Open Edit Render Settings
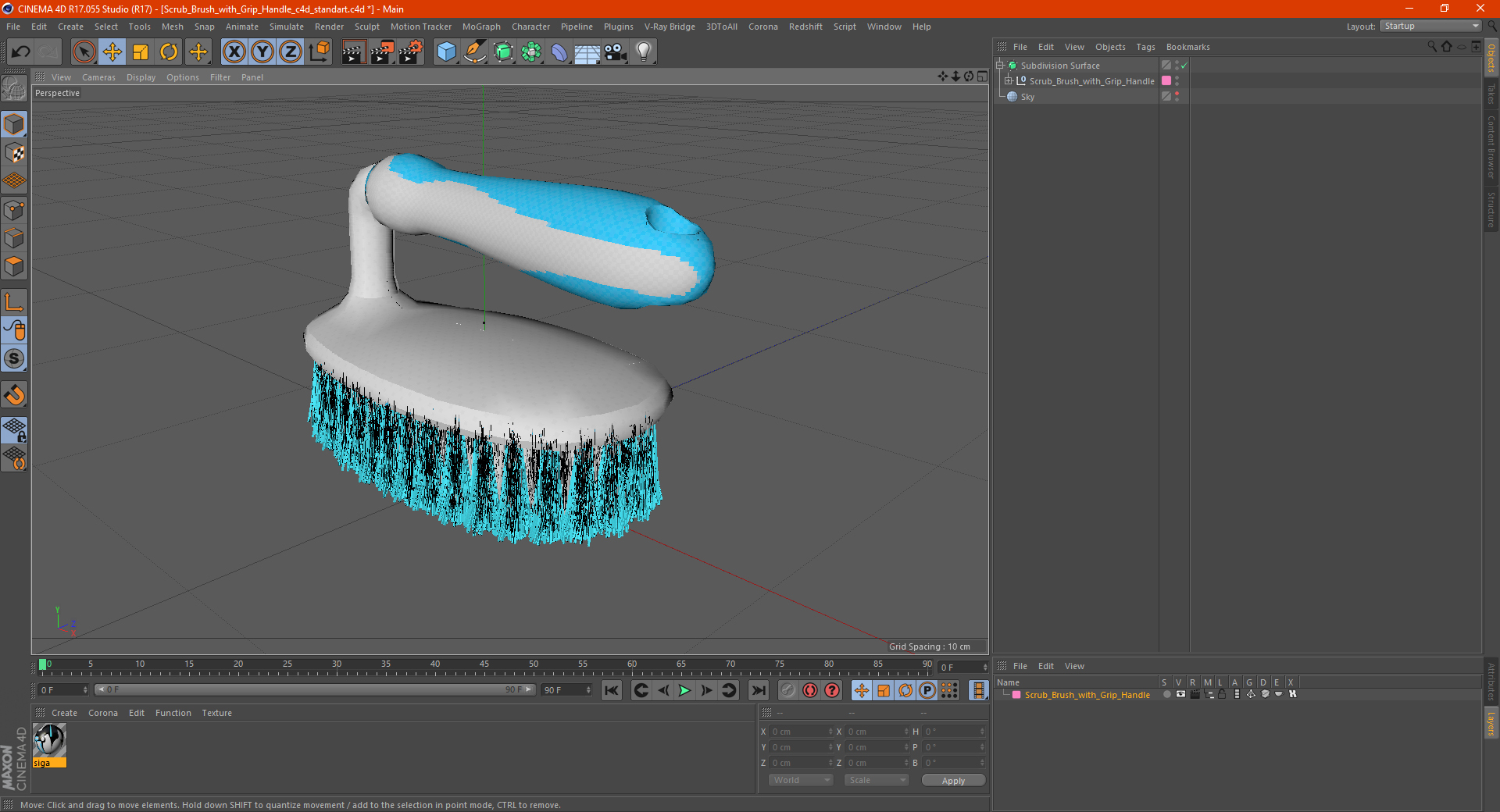Image resolution: width=1500 pixels, height=812 pixels. coord(411,52)
